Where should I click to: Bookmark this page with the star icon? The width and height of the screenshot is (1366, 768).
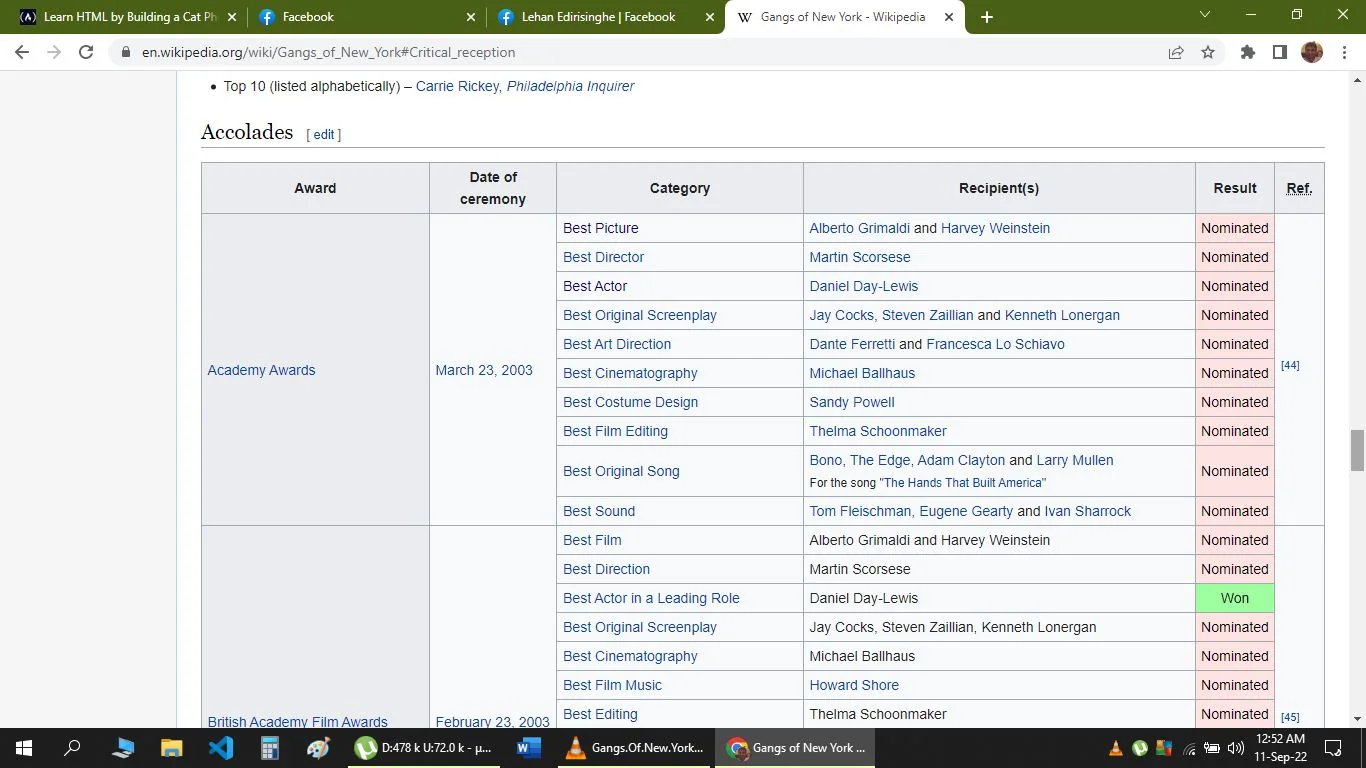1208,52
